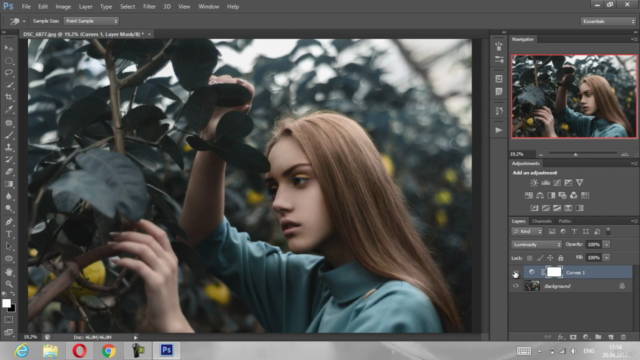Delete layer with the trash icon
This screenshot has height=360, width=640.
pyautogui.click(x=623, y=337)
